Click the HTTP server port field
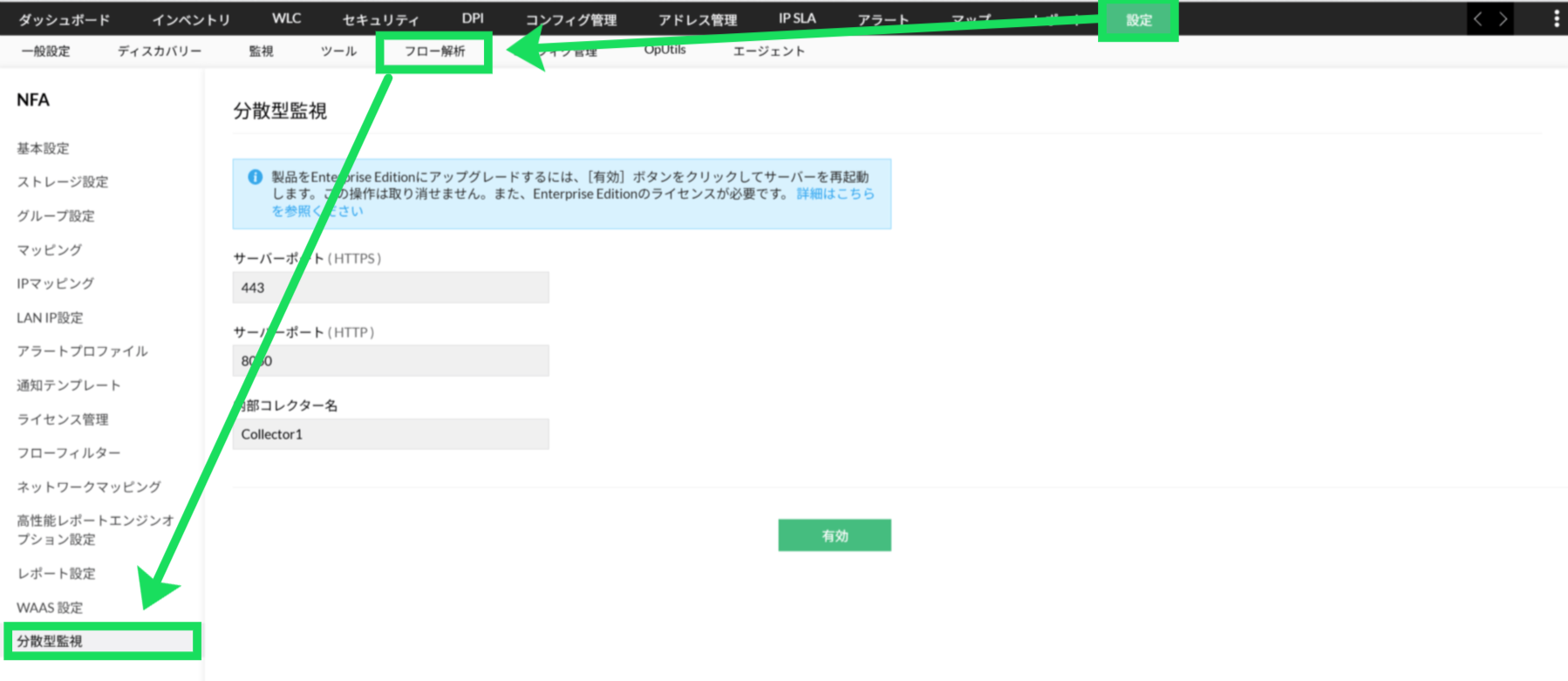Screen dimensions: 1568x681 391,361
